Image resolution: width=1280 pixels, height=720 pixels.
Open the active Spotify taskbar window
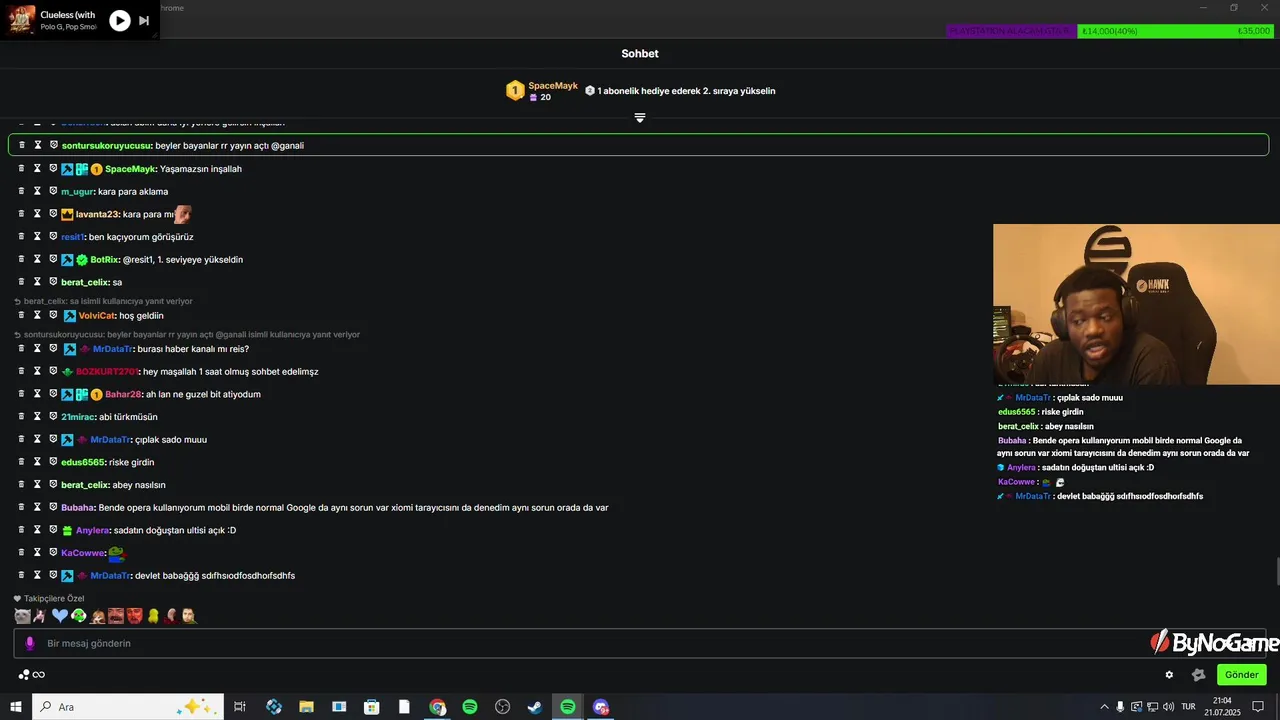click(567, 707)
